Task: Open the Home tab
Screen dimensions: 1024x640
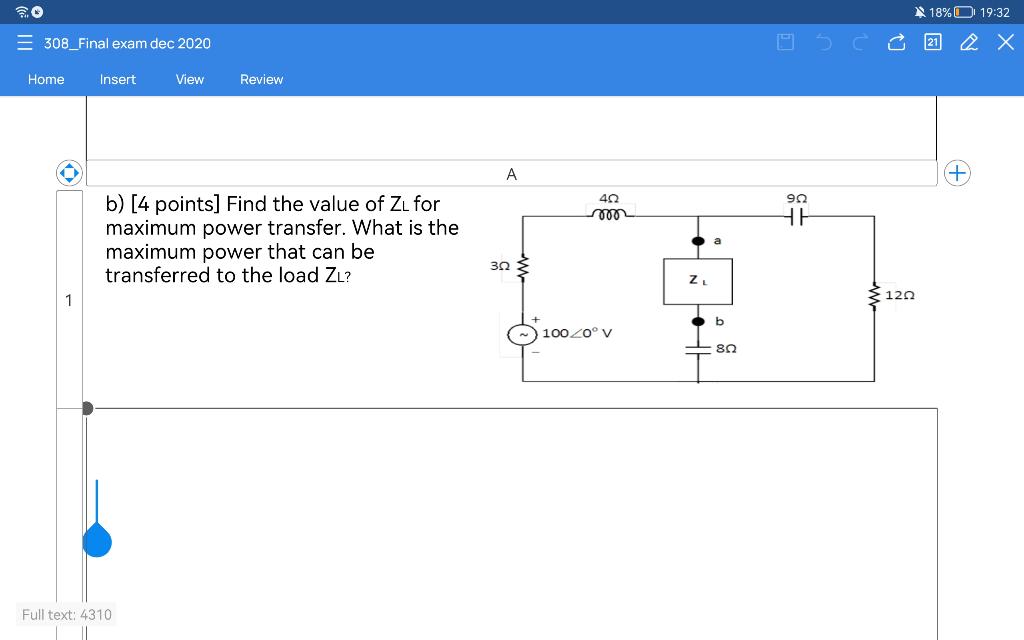Action: 46,79
